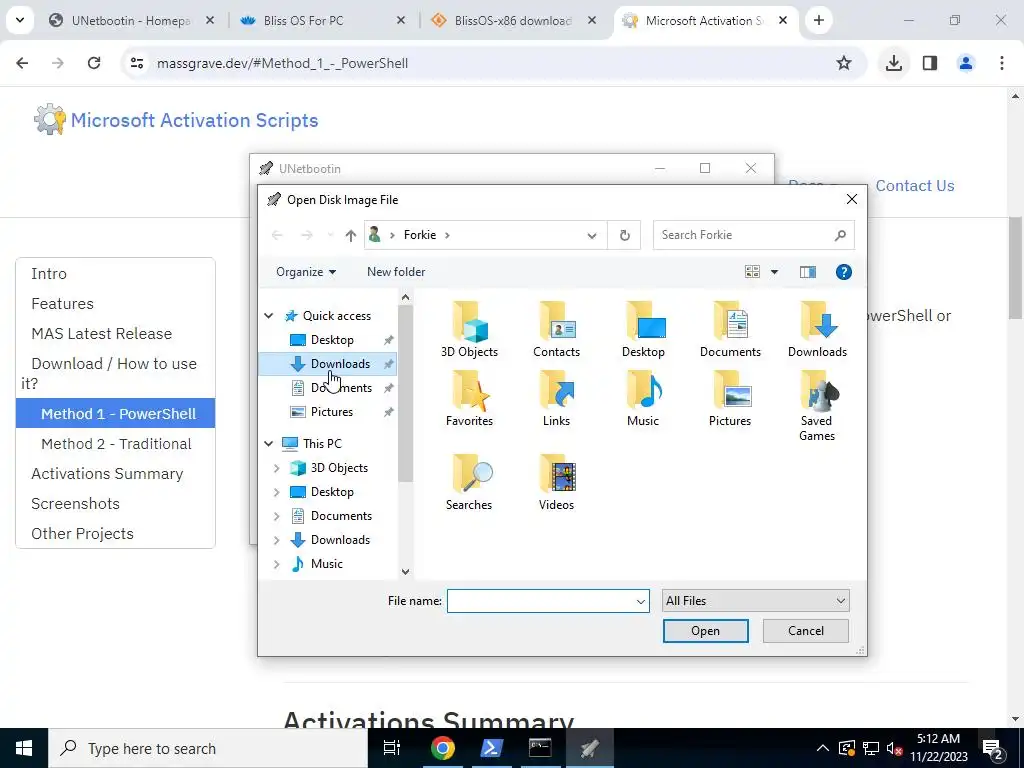Open Chrome downloads icon
Screen dimensions: 1024x768
pyautogui.click(x=893, y=63)
